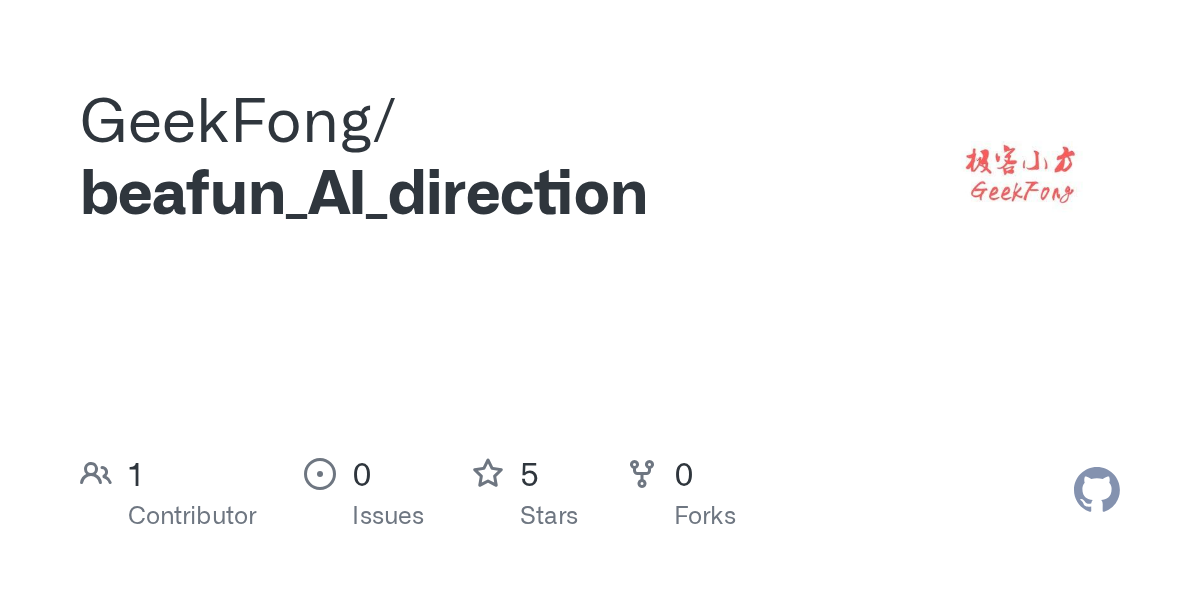Select the star count number 5
Image resolution: width=1200 pixels, height=600 pixels.
(529, 475)
